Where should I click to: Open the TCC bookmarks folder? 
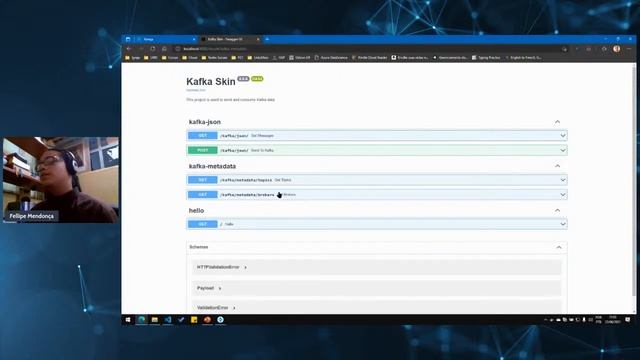(x=238, y=58)
